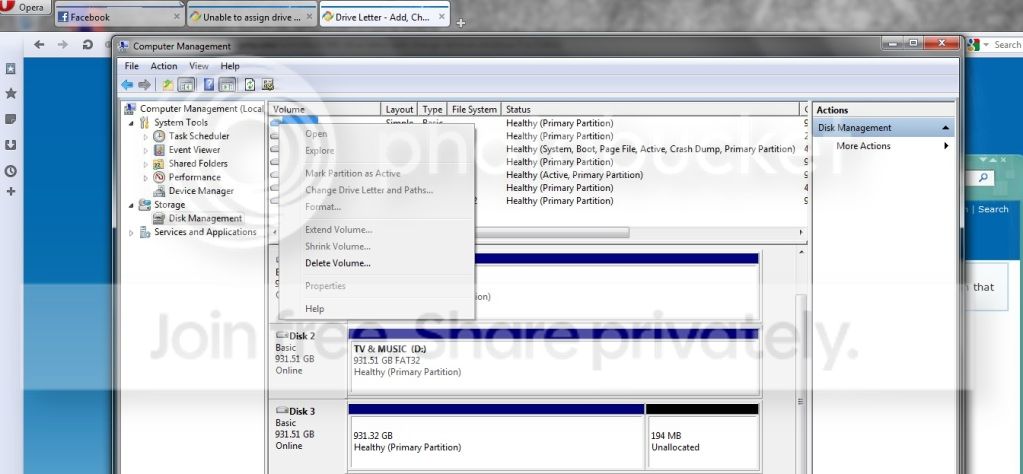Expand More Actions submenu arrow
Screen dimensions: 1023x474
tap(946, 146)
